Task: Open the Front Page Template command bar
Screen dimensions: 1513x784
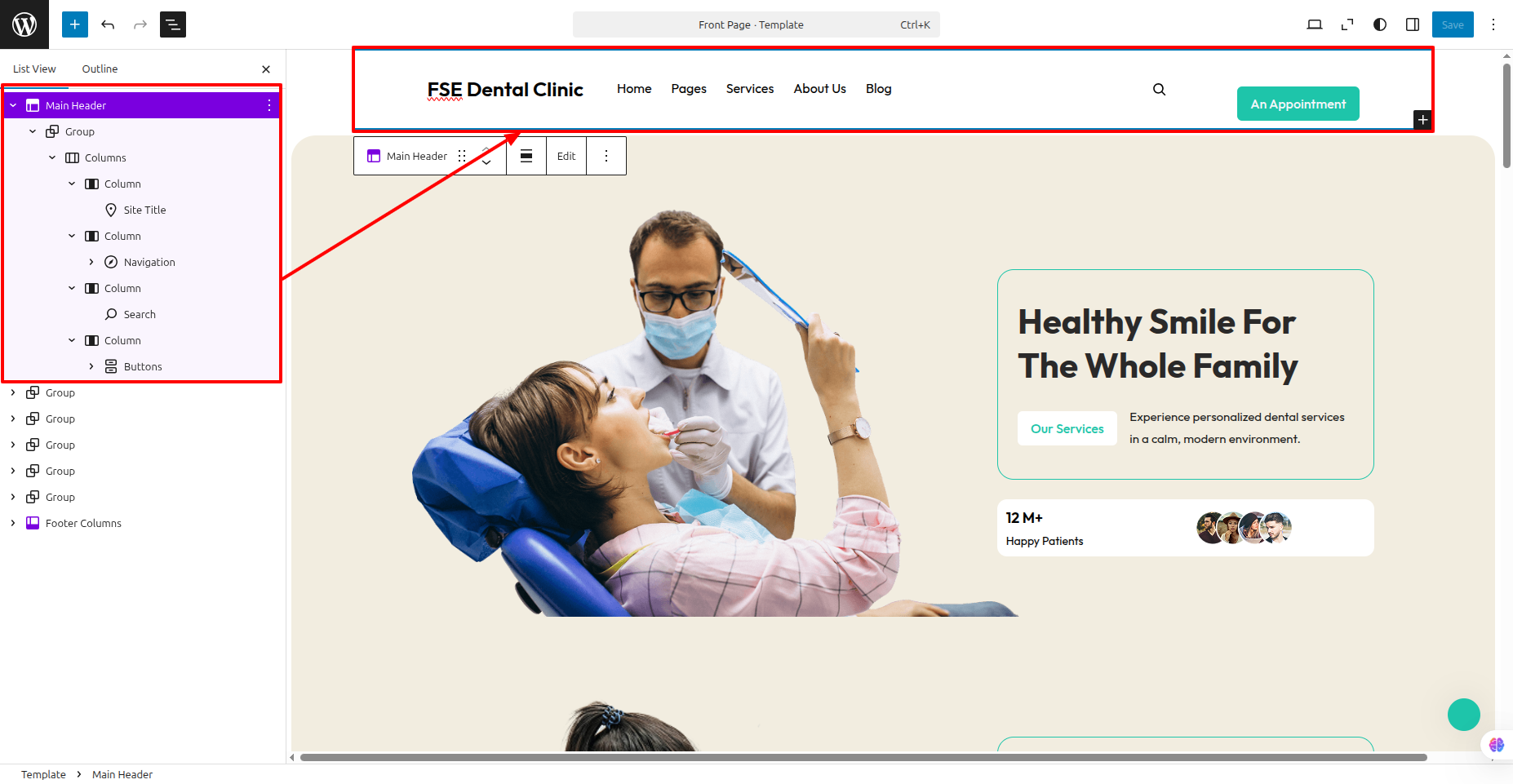Action: (x=756, y=24)
